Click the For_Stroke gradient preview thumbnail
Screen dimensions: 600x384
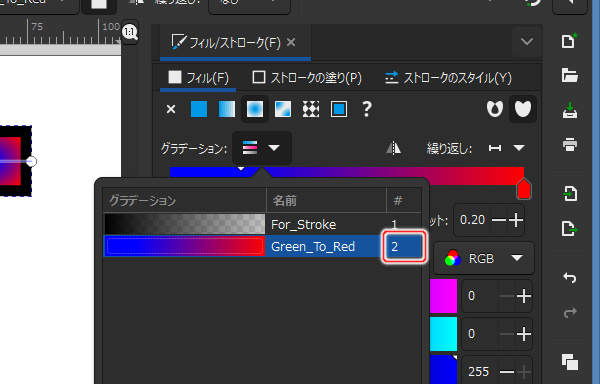tap(185, 224)
